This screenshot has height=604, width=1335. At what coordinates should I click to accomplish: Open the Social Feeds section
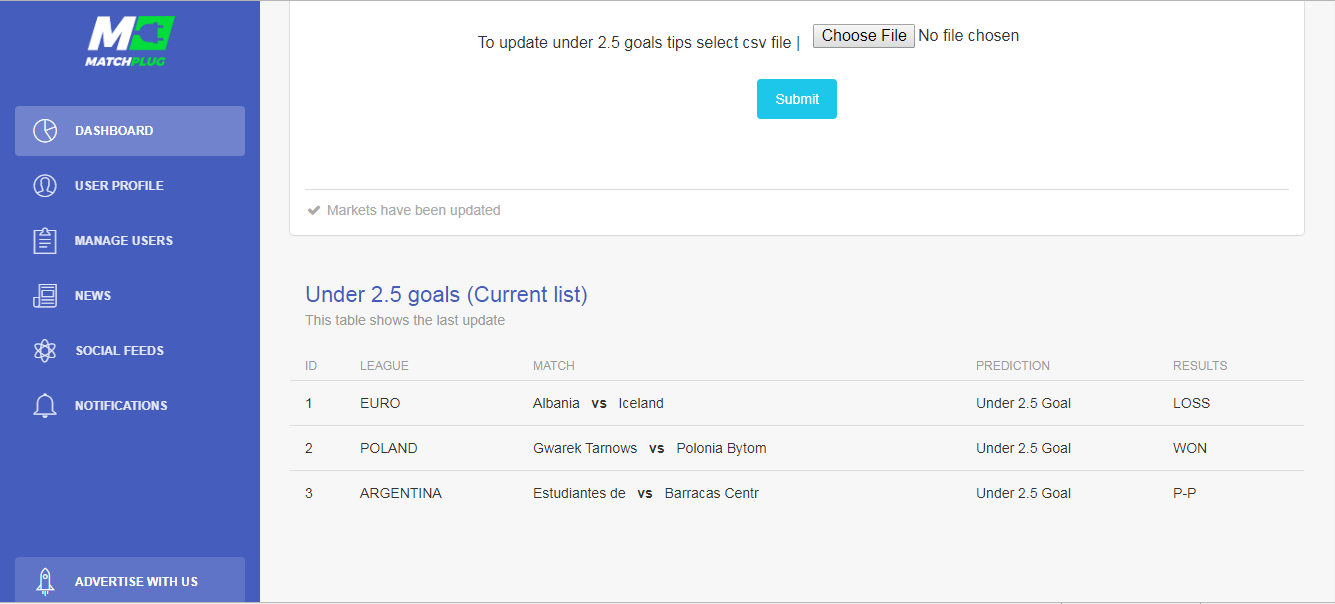(130, 351)
